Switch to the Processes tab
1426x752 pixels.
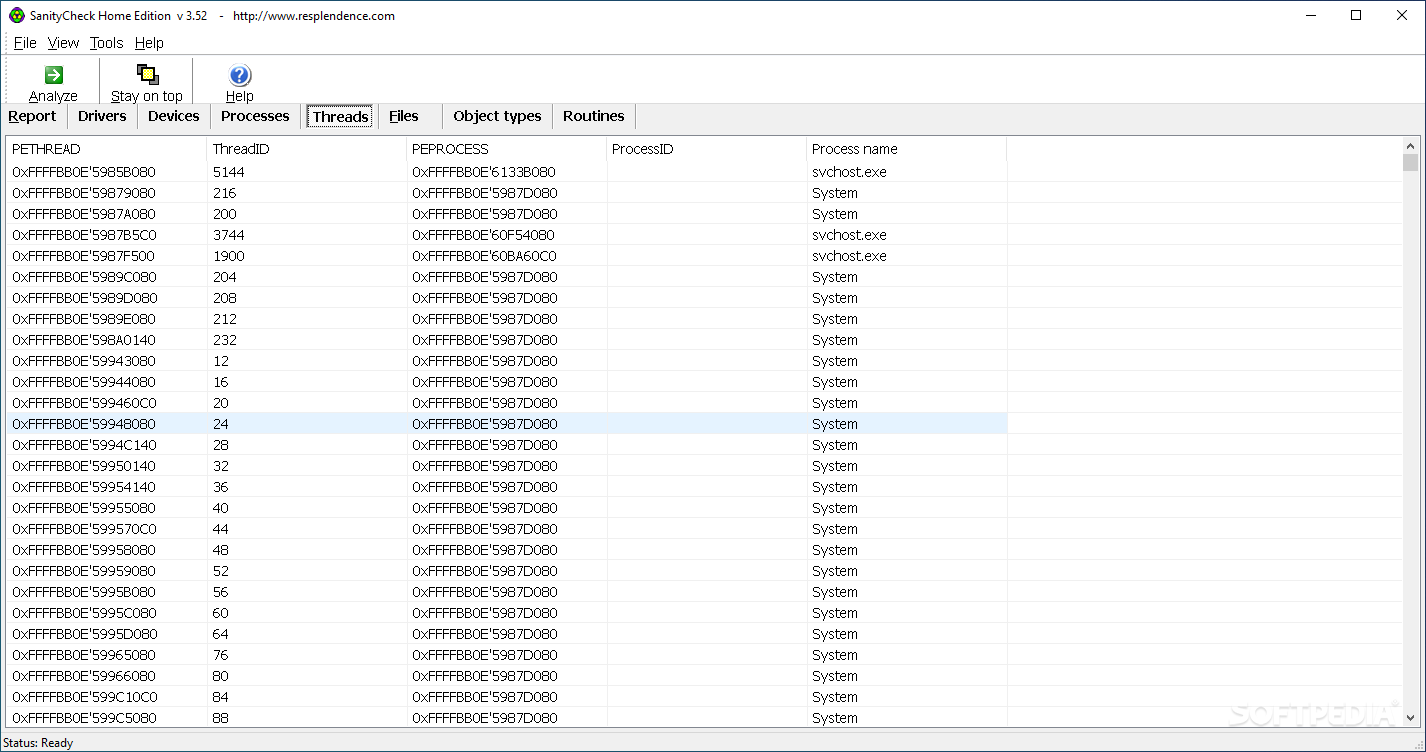click(x=255, y=116)
